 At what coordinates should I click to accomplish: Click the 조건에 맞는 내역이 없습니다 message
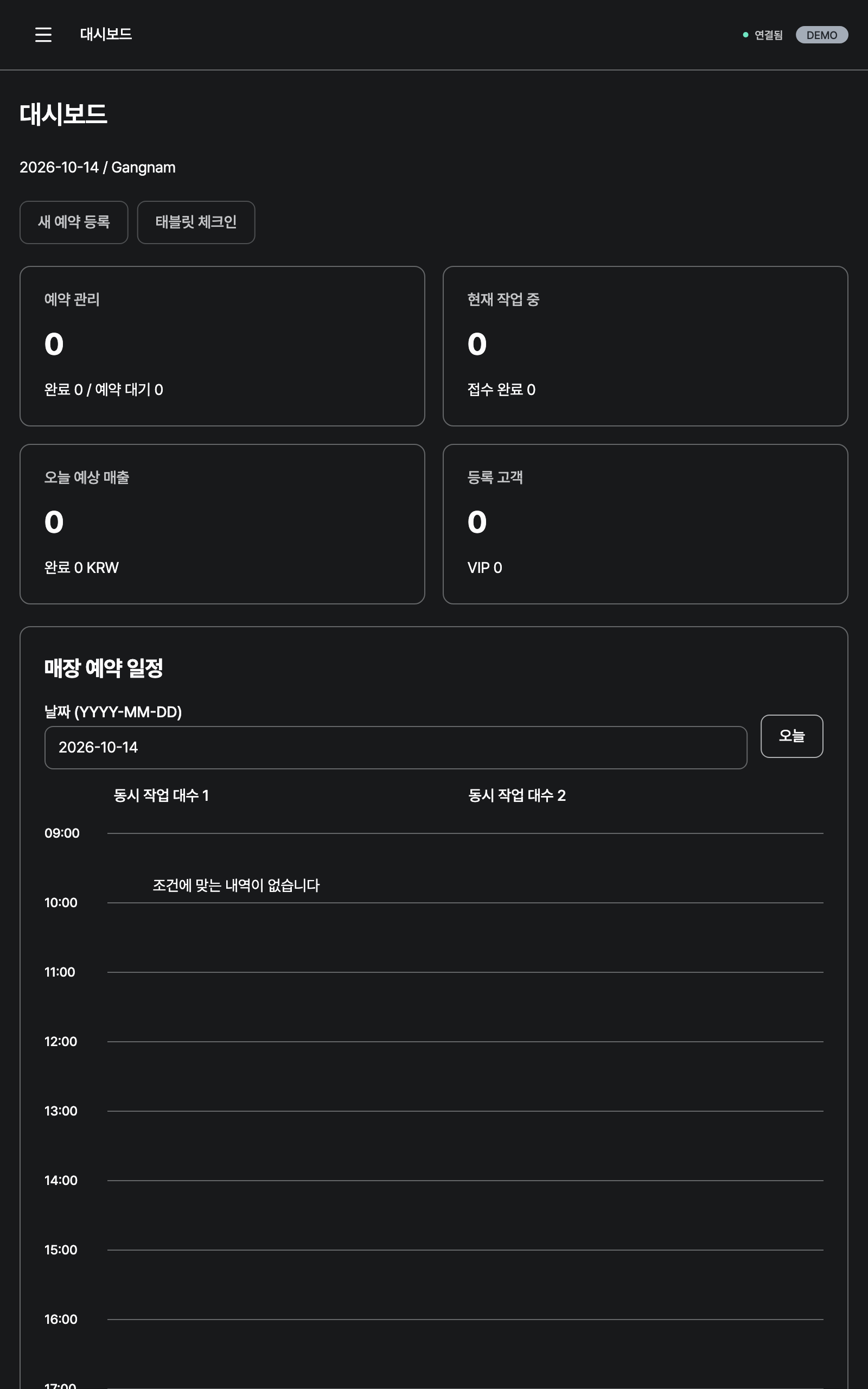236,885
